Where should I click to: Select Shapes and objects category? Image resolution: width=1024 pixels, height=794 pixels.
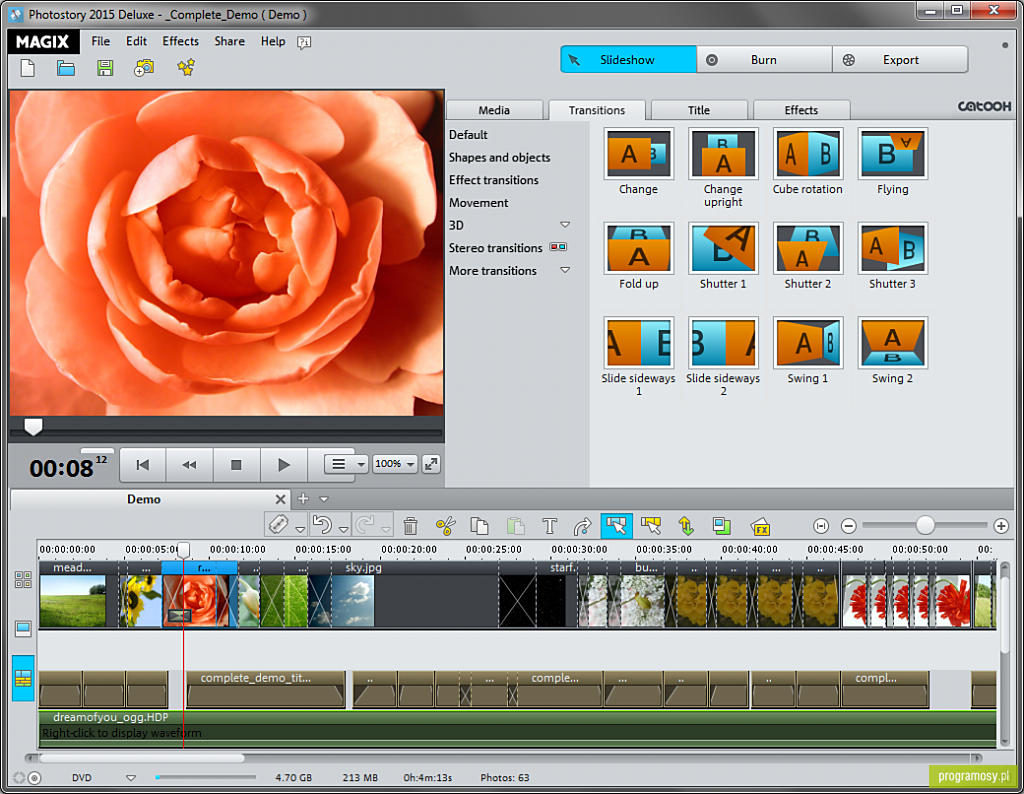click(x=500, y=157)
